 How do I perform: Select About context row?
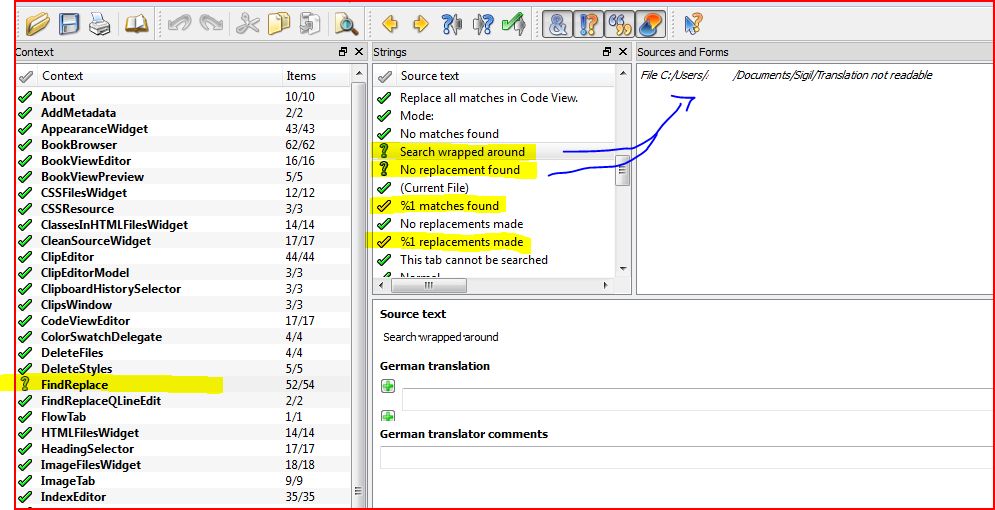[x=182, y=96]
